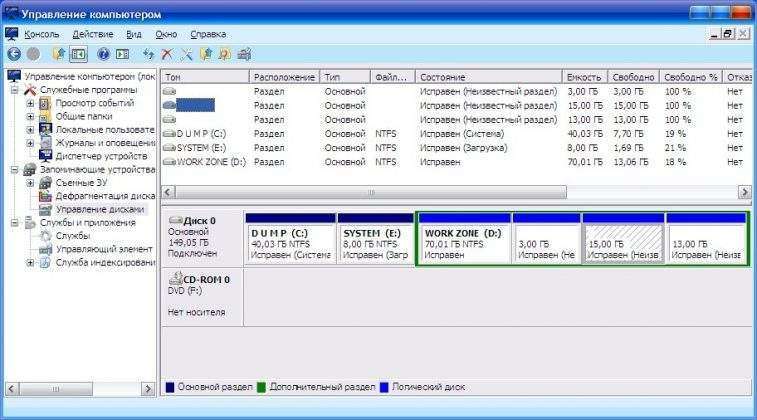757x420 pixels.
Task: Open the Окно menu
Action: [166, 34]
